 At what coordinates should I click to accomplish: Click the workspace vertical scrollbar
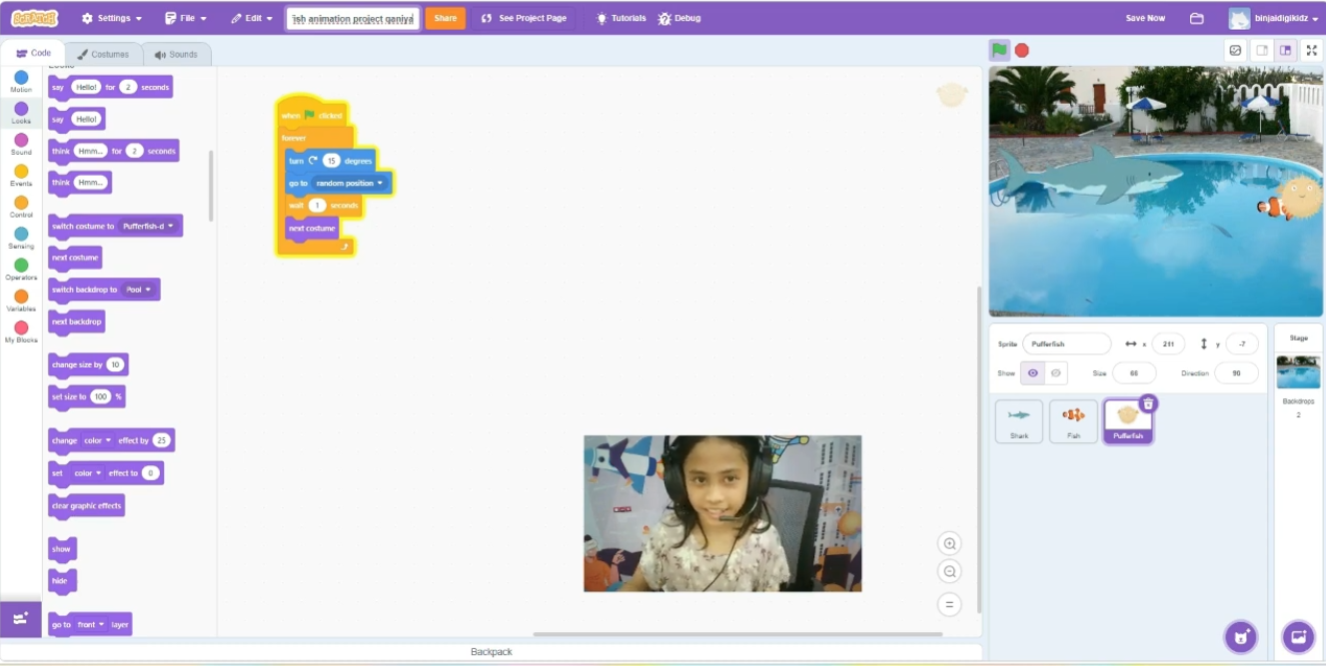(x=978, y=450)
